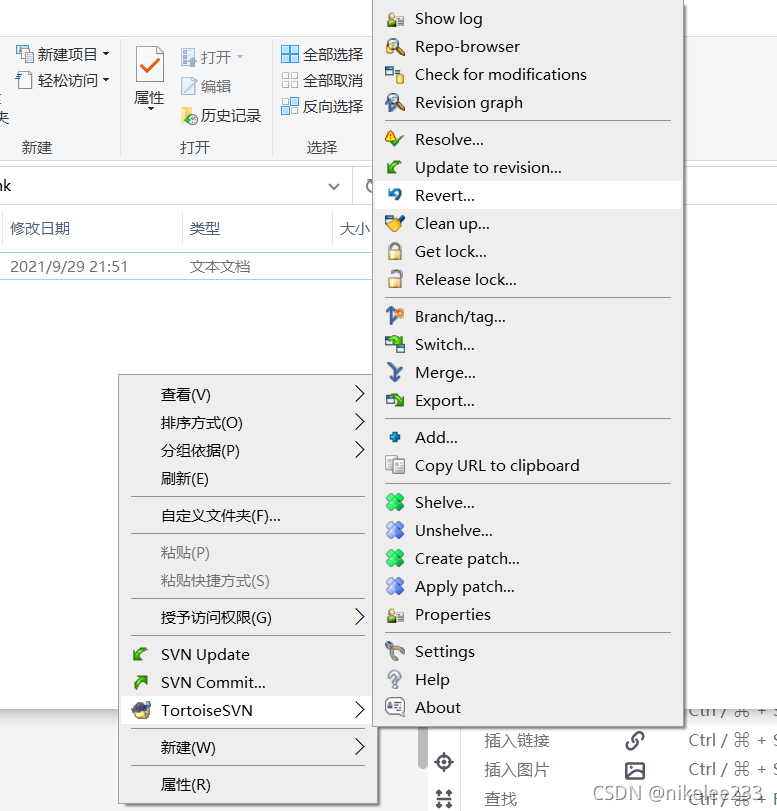777x811 pixels.
Task: Click the blue plus Add icon
Action: (395, 438)
